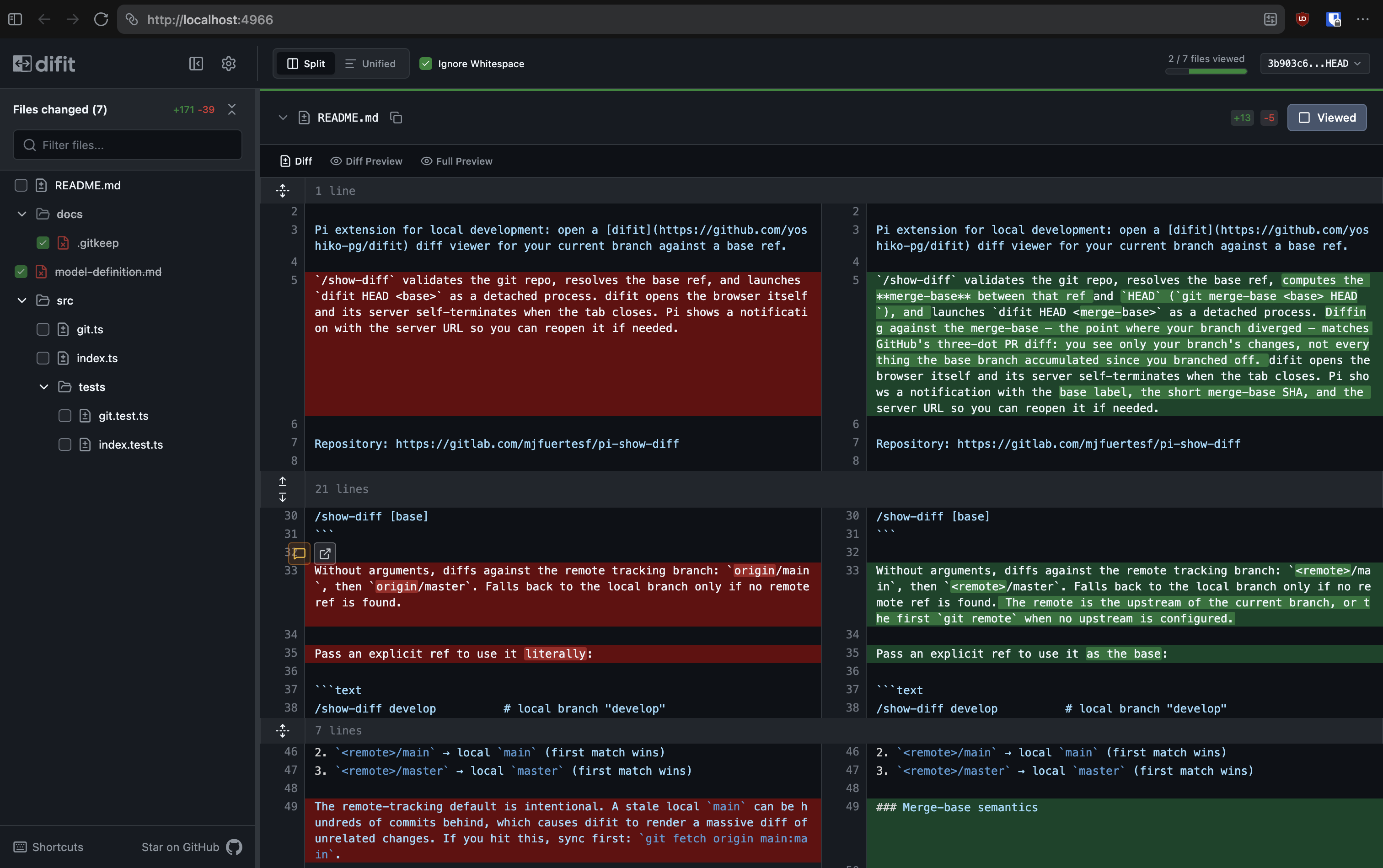
Task: Click the search icon in filter box
Action: coord(30,145)
